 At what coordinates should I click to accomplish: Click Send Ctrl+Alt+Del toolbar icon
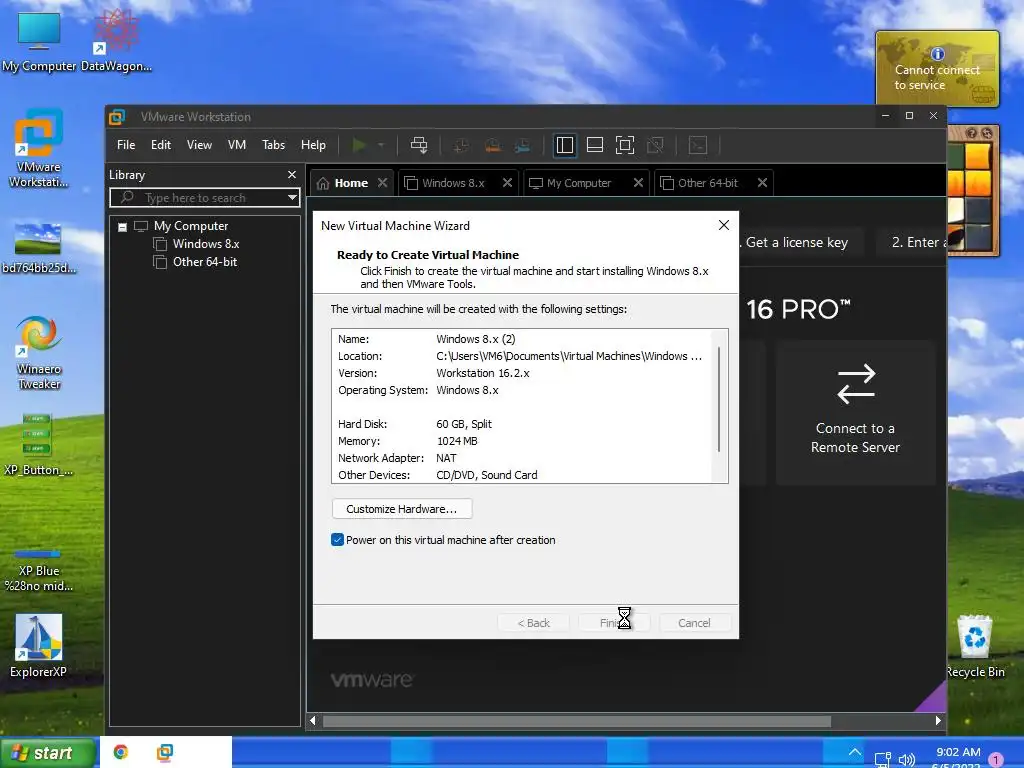[x=419, y=145]
